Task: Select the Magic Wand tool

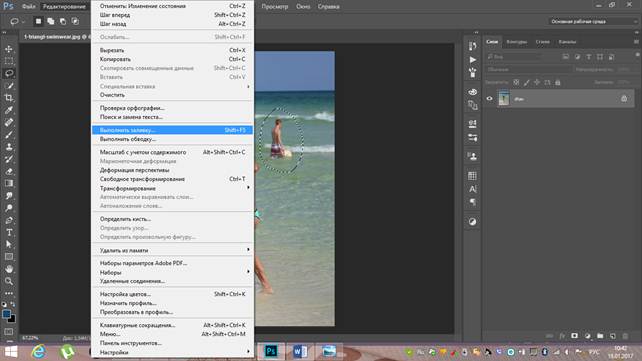Action: coord(9,86)
